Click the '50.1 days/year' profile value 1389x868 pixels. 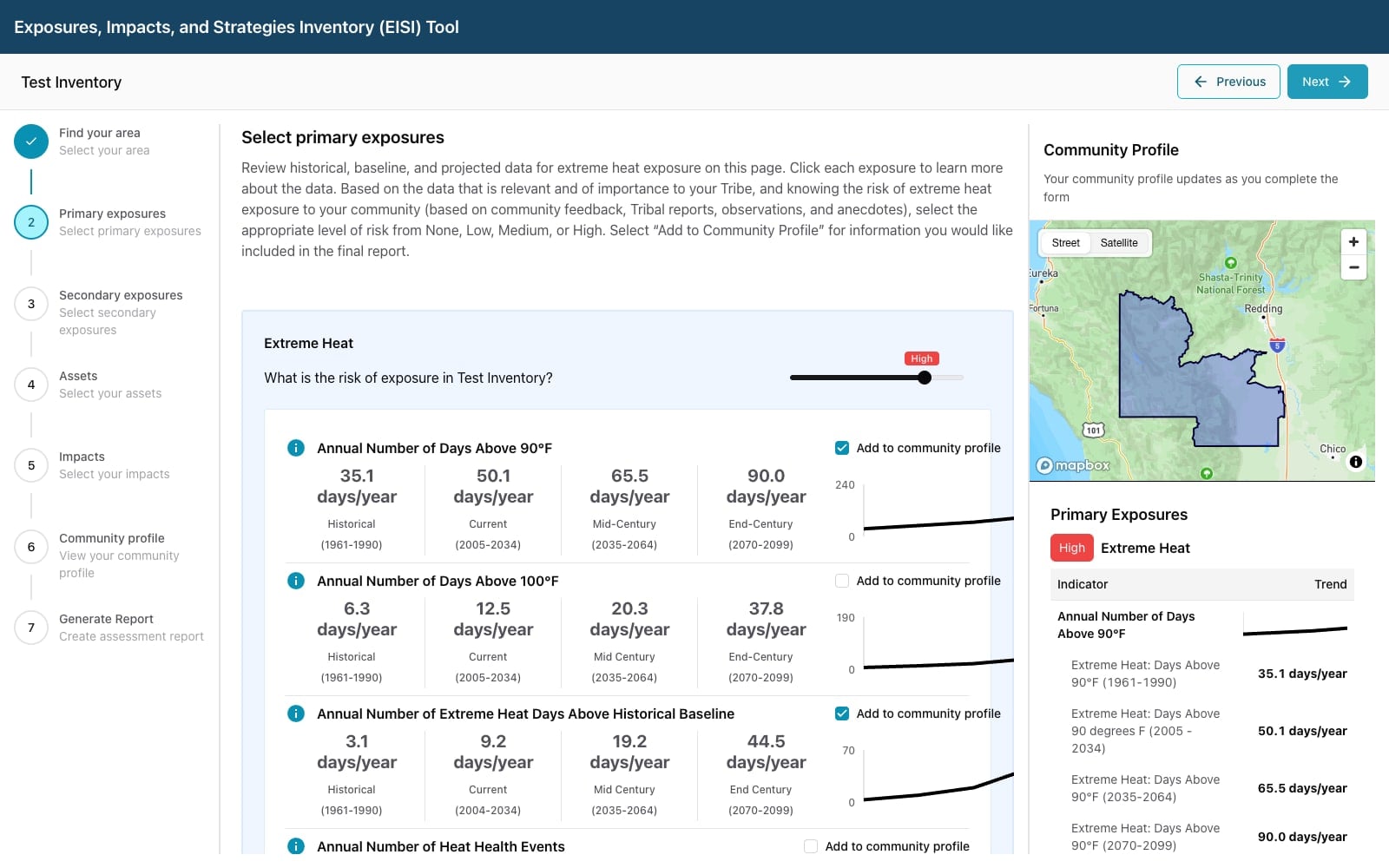[x=1302, y=731]
